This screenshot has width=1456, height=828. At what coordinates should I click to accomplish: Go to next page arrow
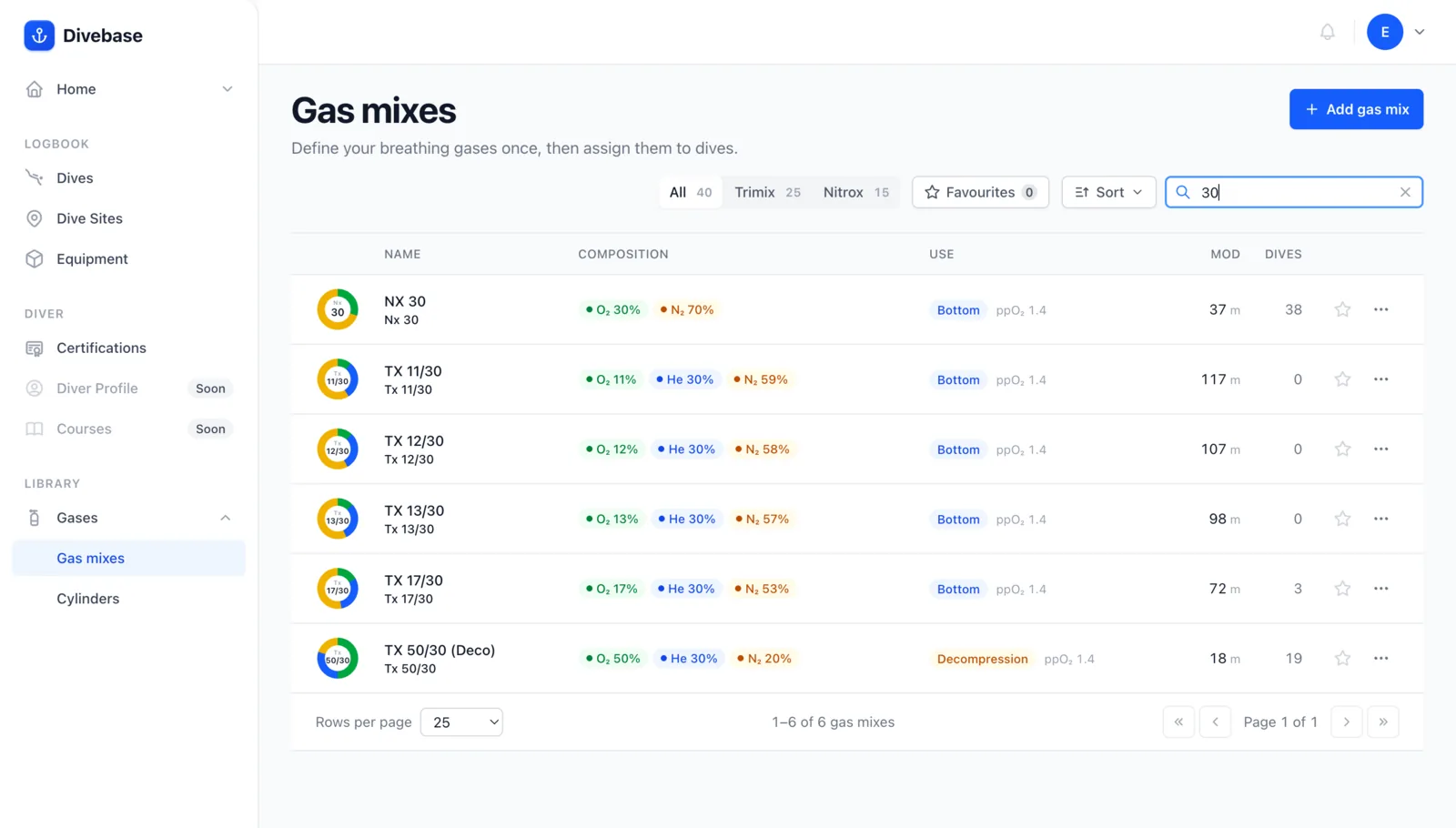[1346, 722]
